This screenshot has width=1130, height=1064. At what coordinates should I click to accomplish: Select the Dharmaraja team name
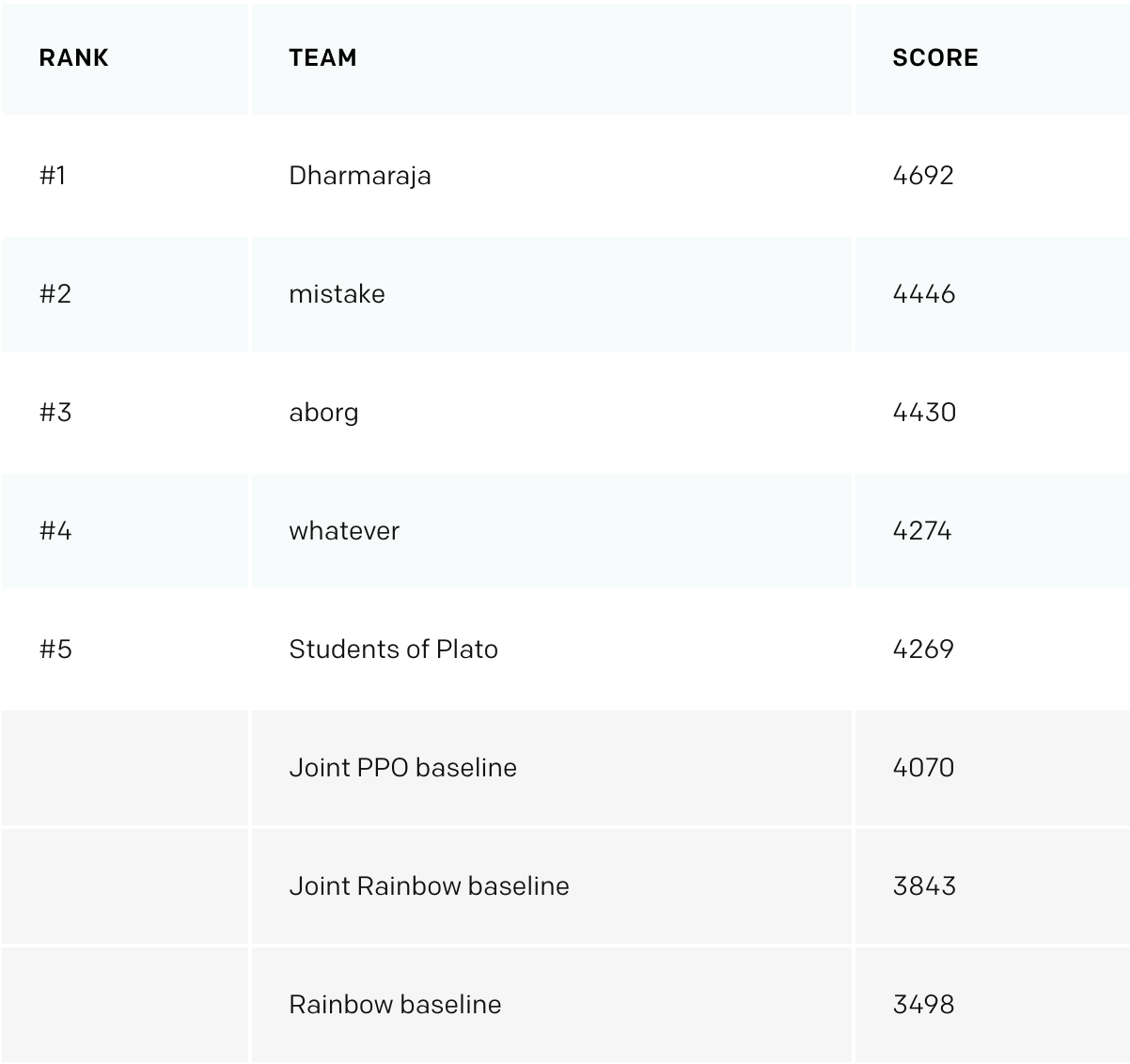point(360,176)
